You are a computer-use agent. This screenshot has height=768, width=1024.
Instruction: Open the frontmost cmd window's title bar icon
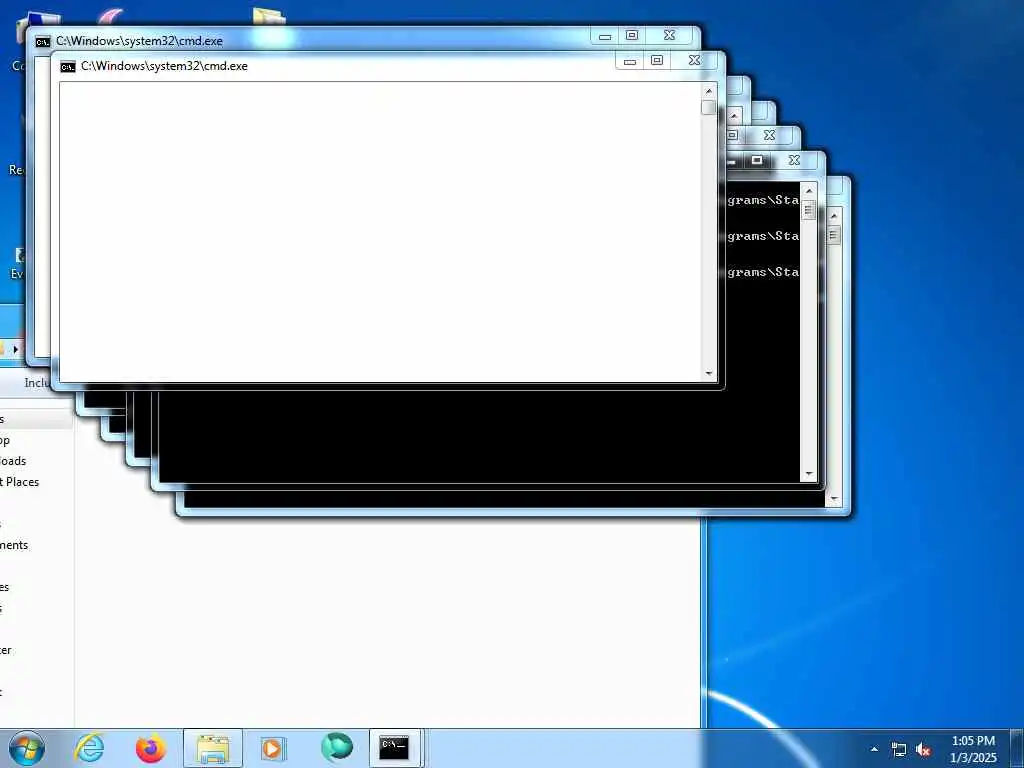[x=67, y=67]
